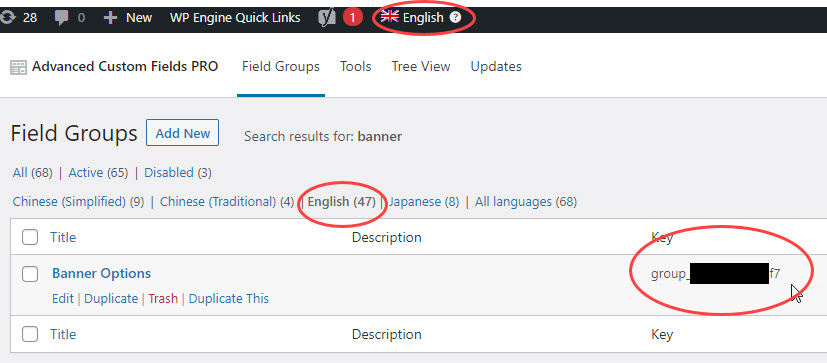
Task: Click the Description column header at the top
Action: click(387, 237)
